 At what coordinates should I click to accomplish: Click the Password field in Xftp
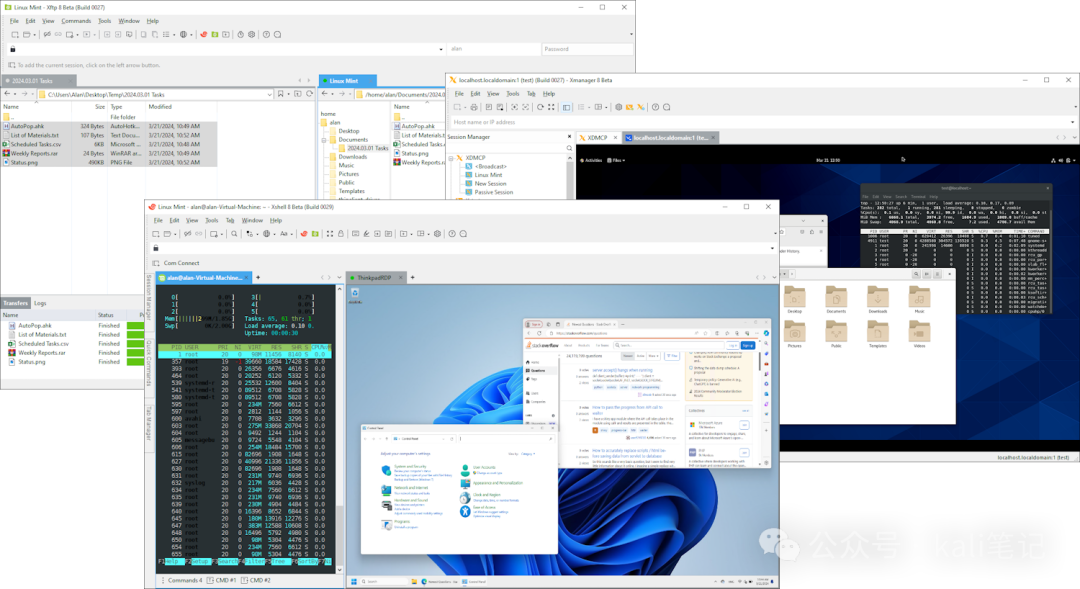pos(586,50)
